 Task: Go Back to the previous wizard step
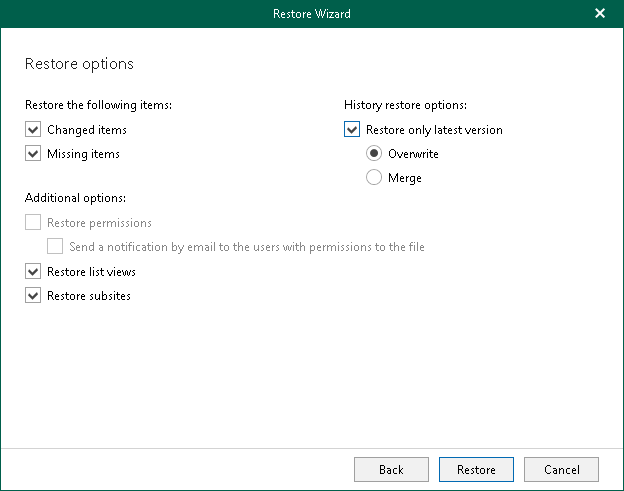coord(391,469)
